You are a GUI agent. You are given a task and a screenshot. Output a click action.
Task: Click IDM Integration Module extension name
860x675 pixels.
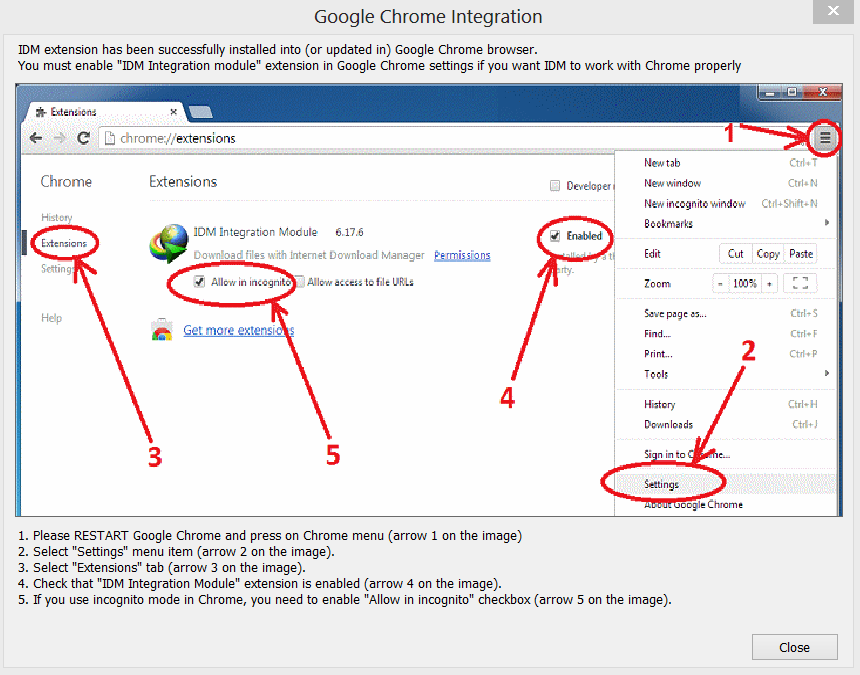pyautogui.click(x=256, y=232)
